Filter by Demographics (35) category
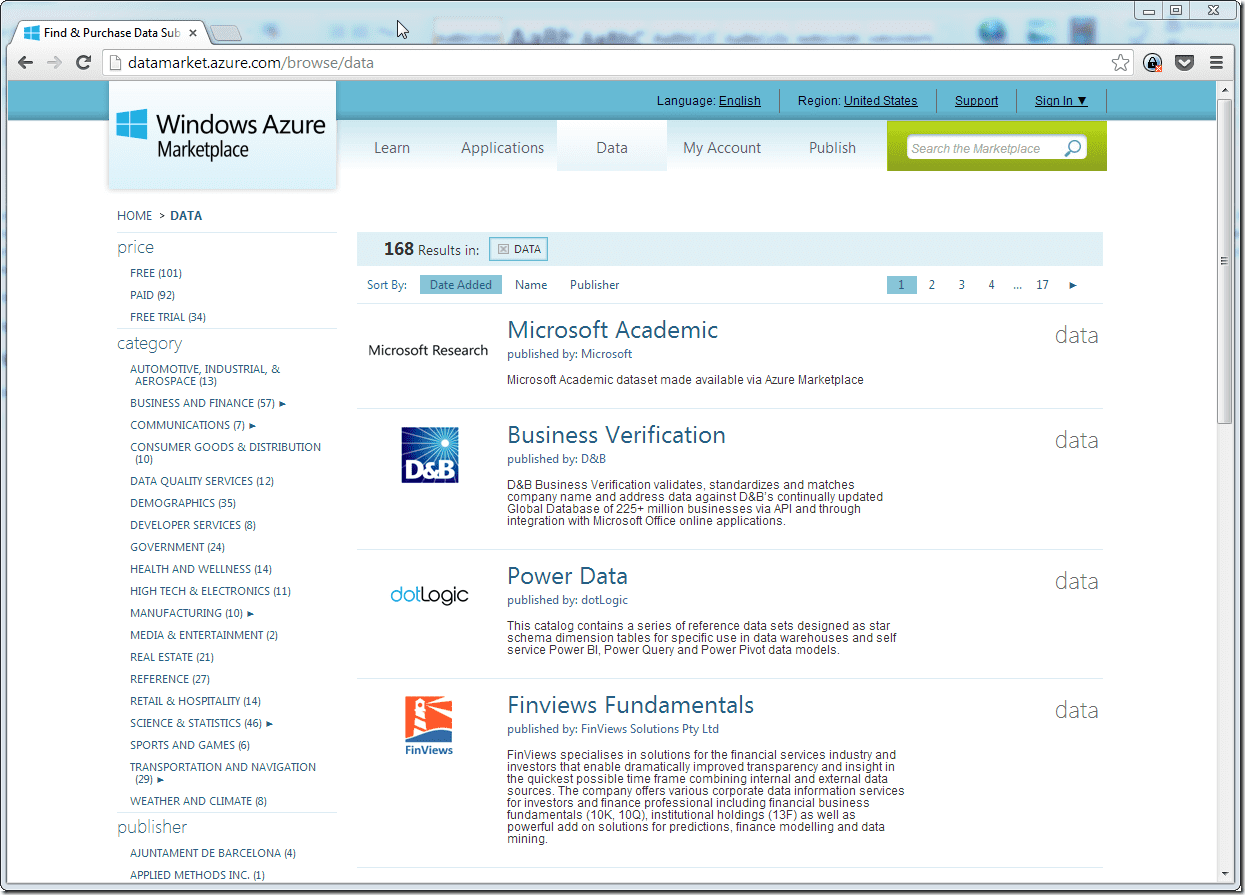The width and height of the screenshot is (1245, 895). (x=183, y=503)
